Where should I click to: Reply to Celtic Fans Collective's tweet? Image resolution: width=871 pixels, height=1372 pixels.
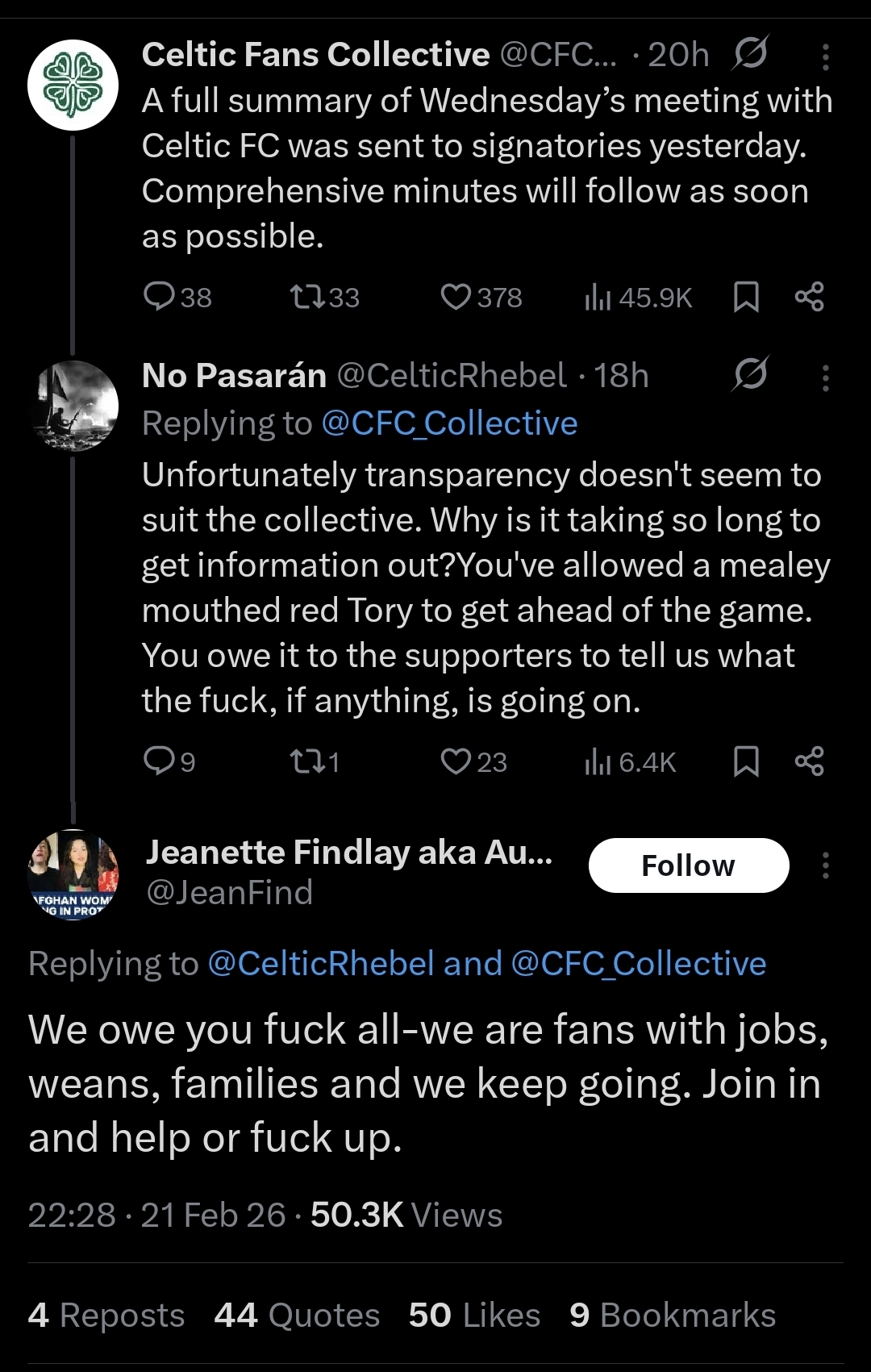pos(160,297)
